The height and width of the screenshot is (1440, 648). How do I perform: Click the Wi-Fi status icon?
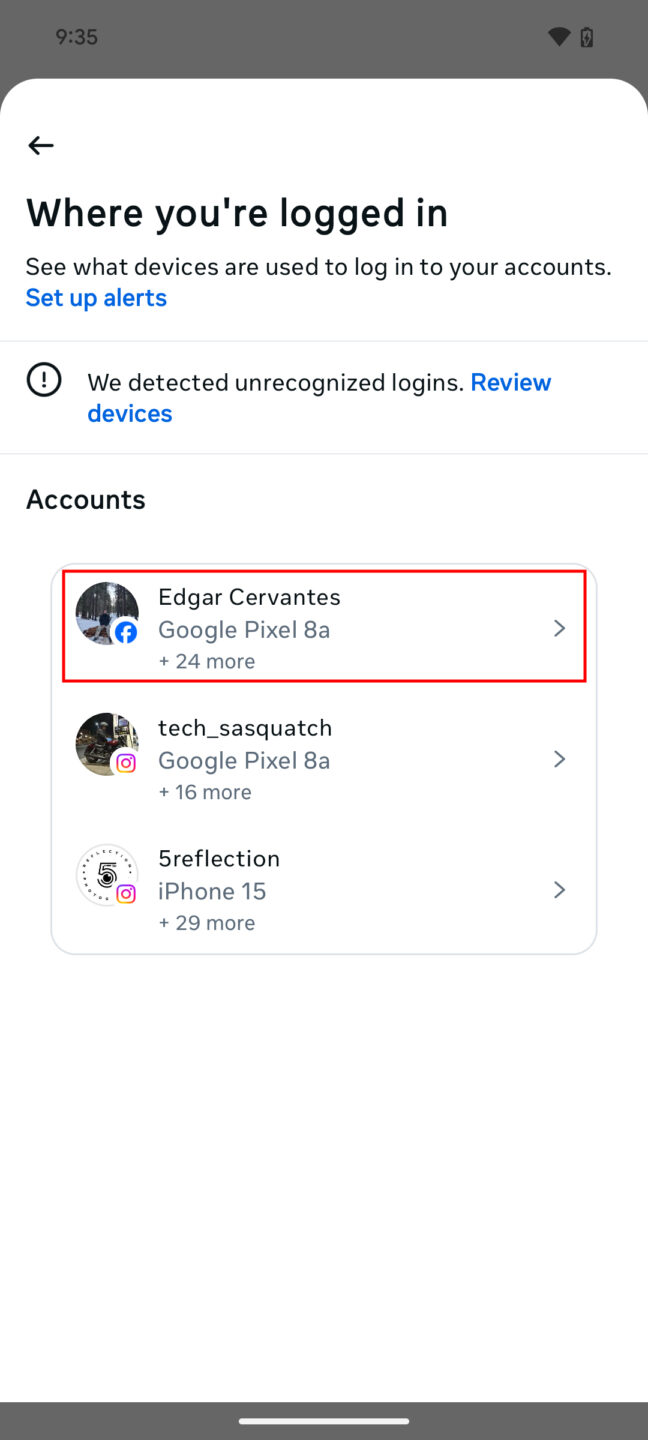coord(559,36)
